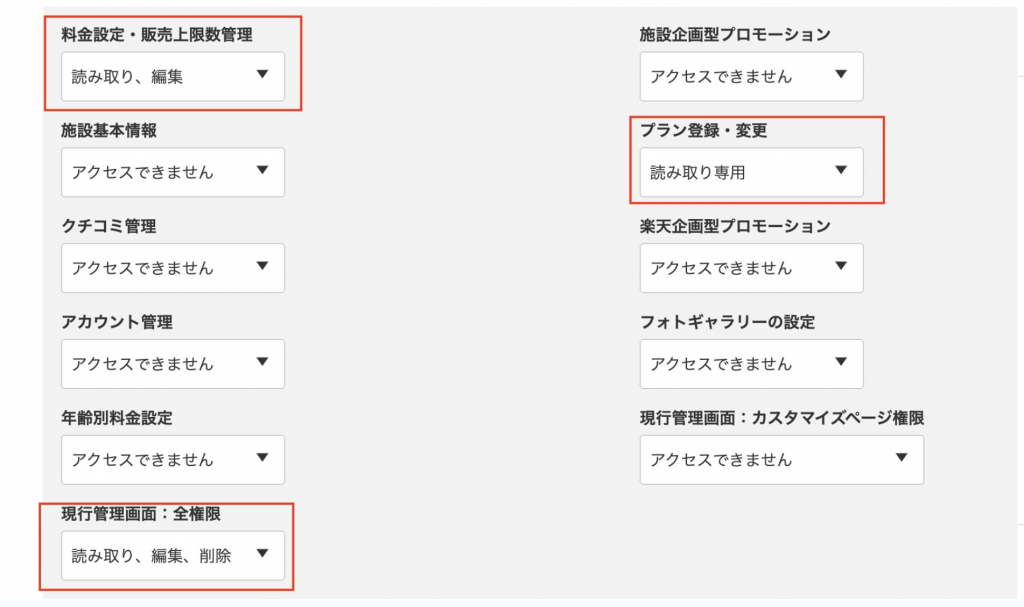Image resolution: width=1024 pixels, height=607 pixels.
Task: Open the 楽天企画型プロモーション permission dropdown
Action: [751, 268]
